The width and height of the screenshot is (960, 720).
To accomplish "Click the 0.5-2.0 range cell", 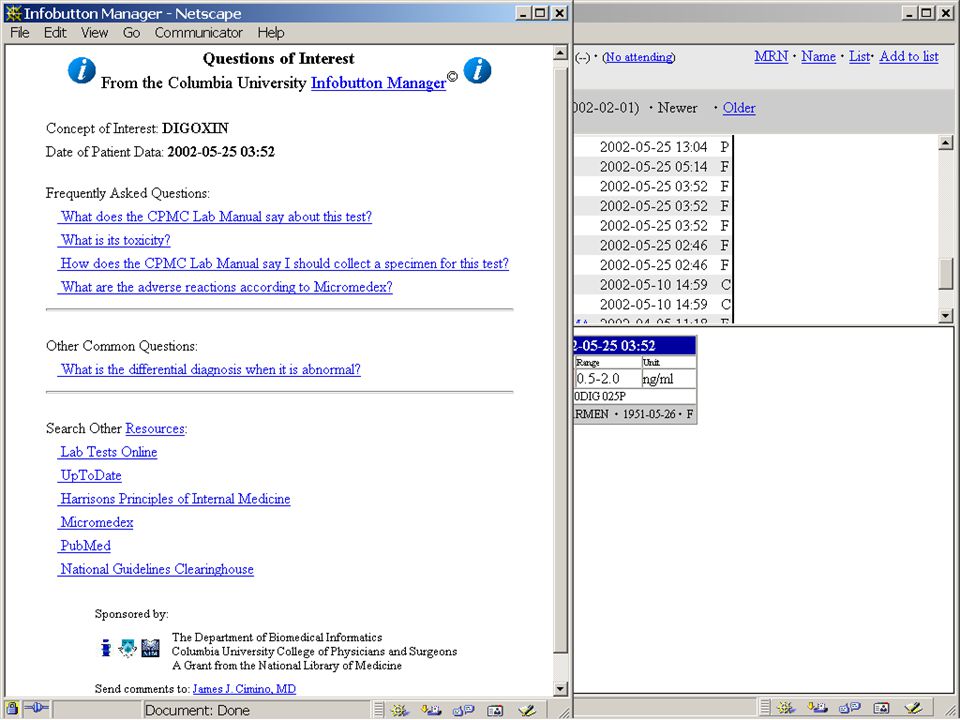I will pos(606,378).
